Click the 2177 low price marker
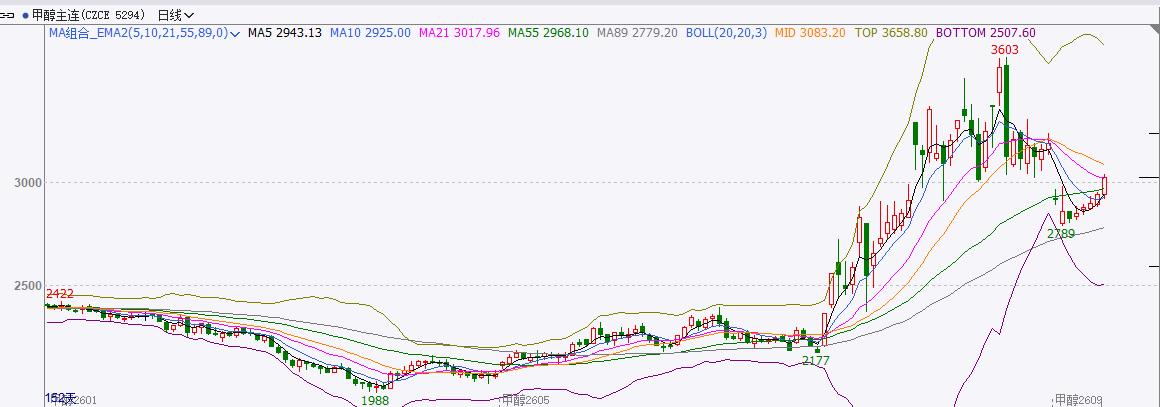Screen dimensions: 1160x407 point(816,360)
